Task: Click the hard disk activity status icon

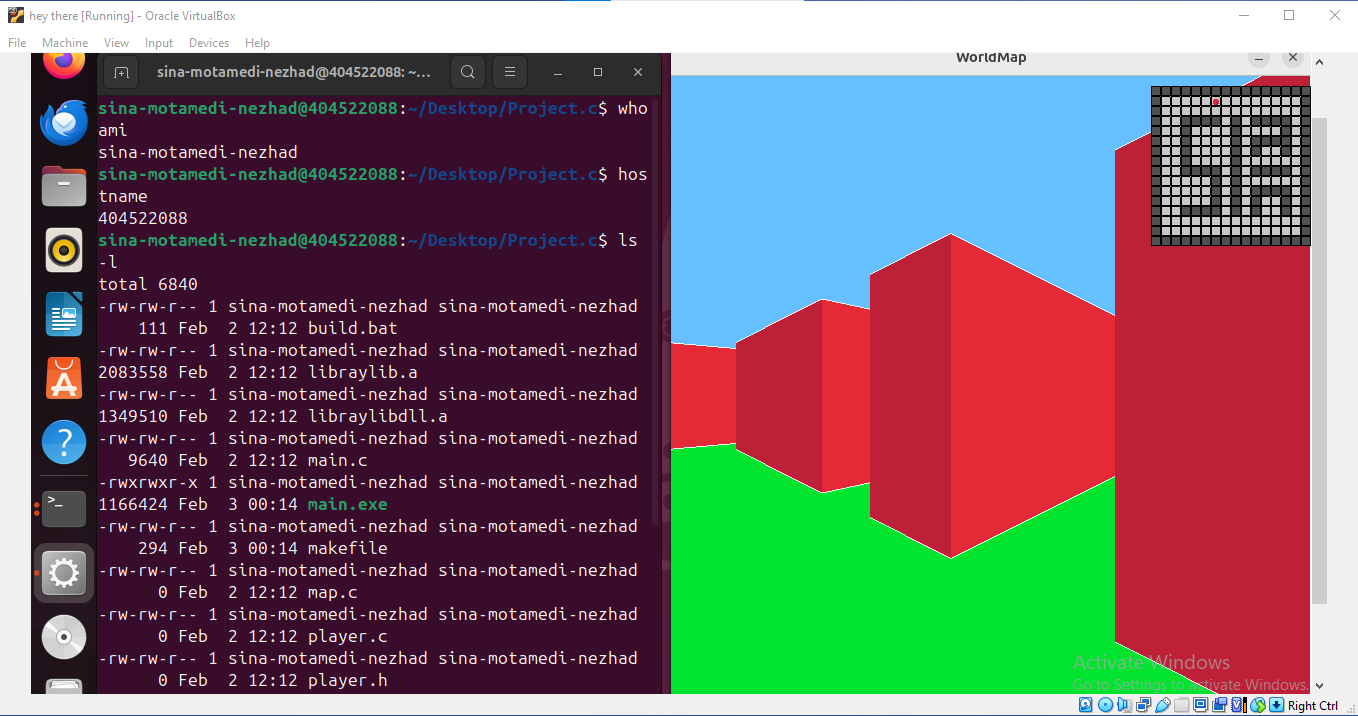Action: pos(1086,705)
